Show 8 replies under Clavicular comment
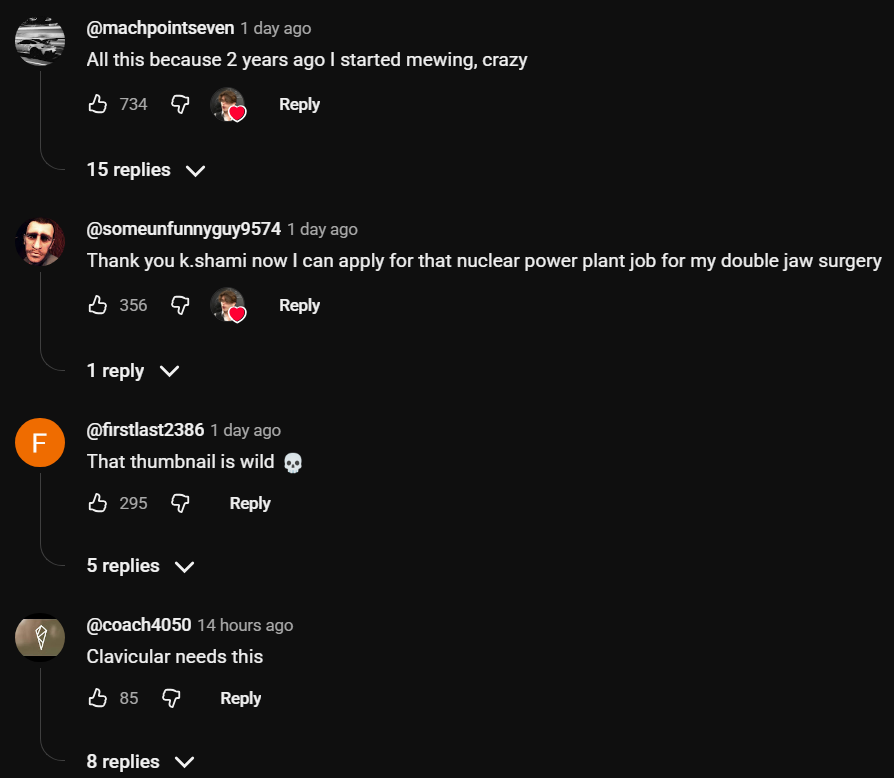Image resolution: width=894 pixels, height=778 pixels. pyautogui.click(x=139, y=762)
